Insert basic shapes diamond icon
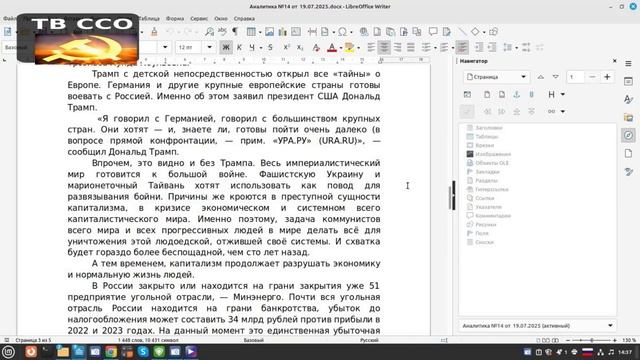Image resolution: width=640 pixels, height=360 pixels. pos(475,31)
